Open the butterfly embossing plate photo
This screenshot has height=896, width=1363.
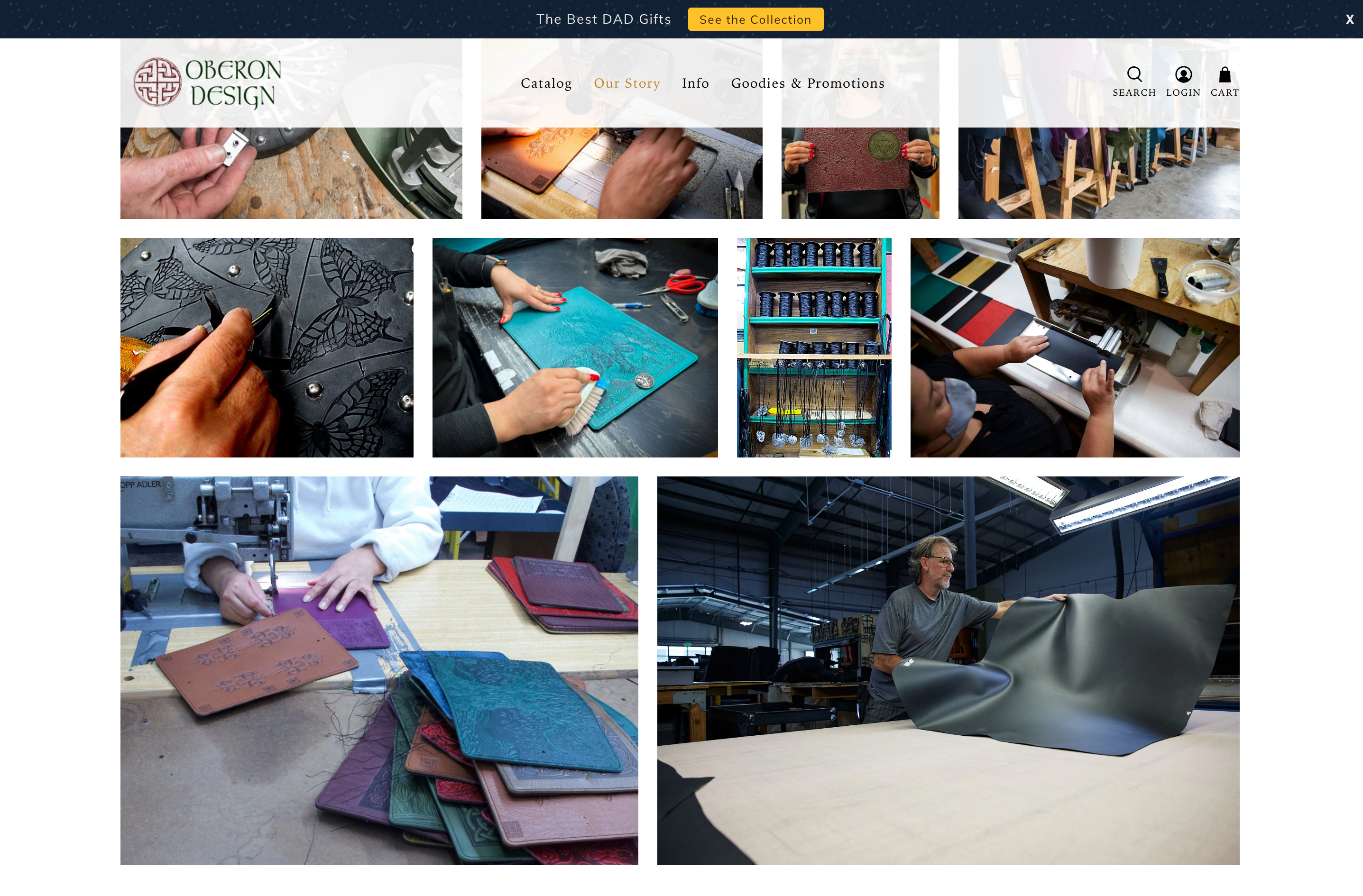pos(267,347)
